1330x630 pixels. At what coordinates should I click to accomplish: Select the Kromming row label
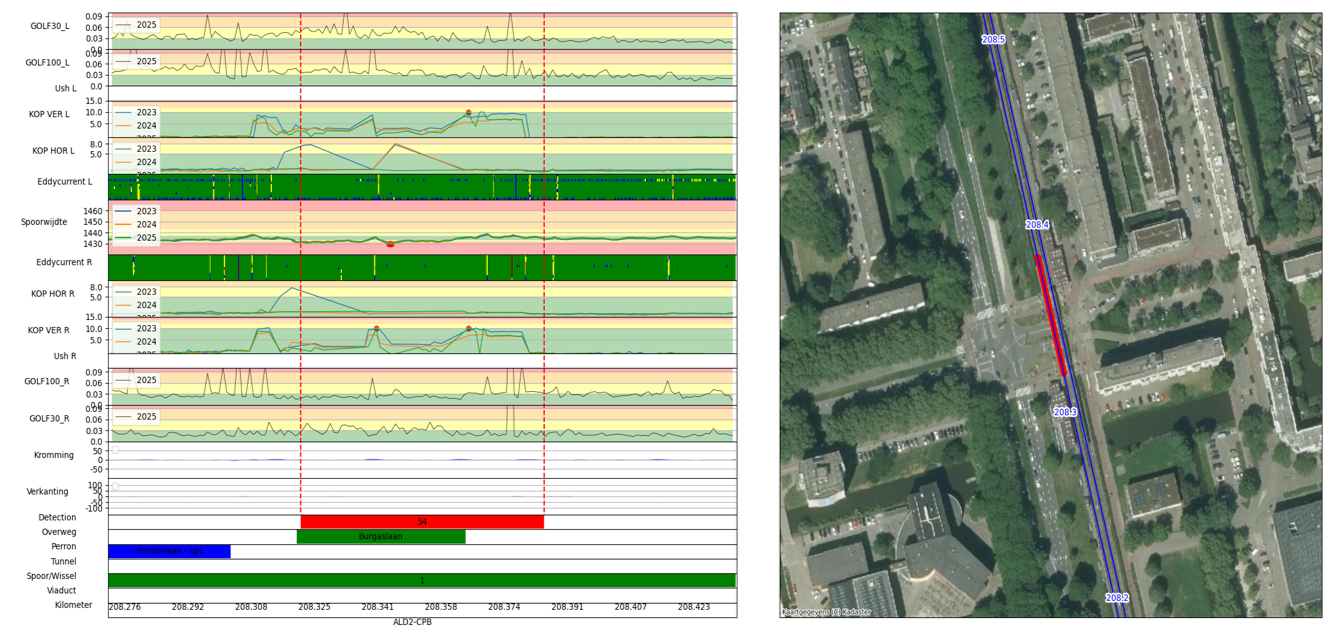pyautogui.click(x=54, y=456)
